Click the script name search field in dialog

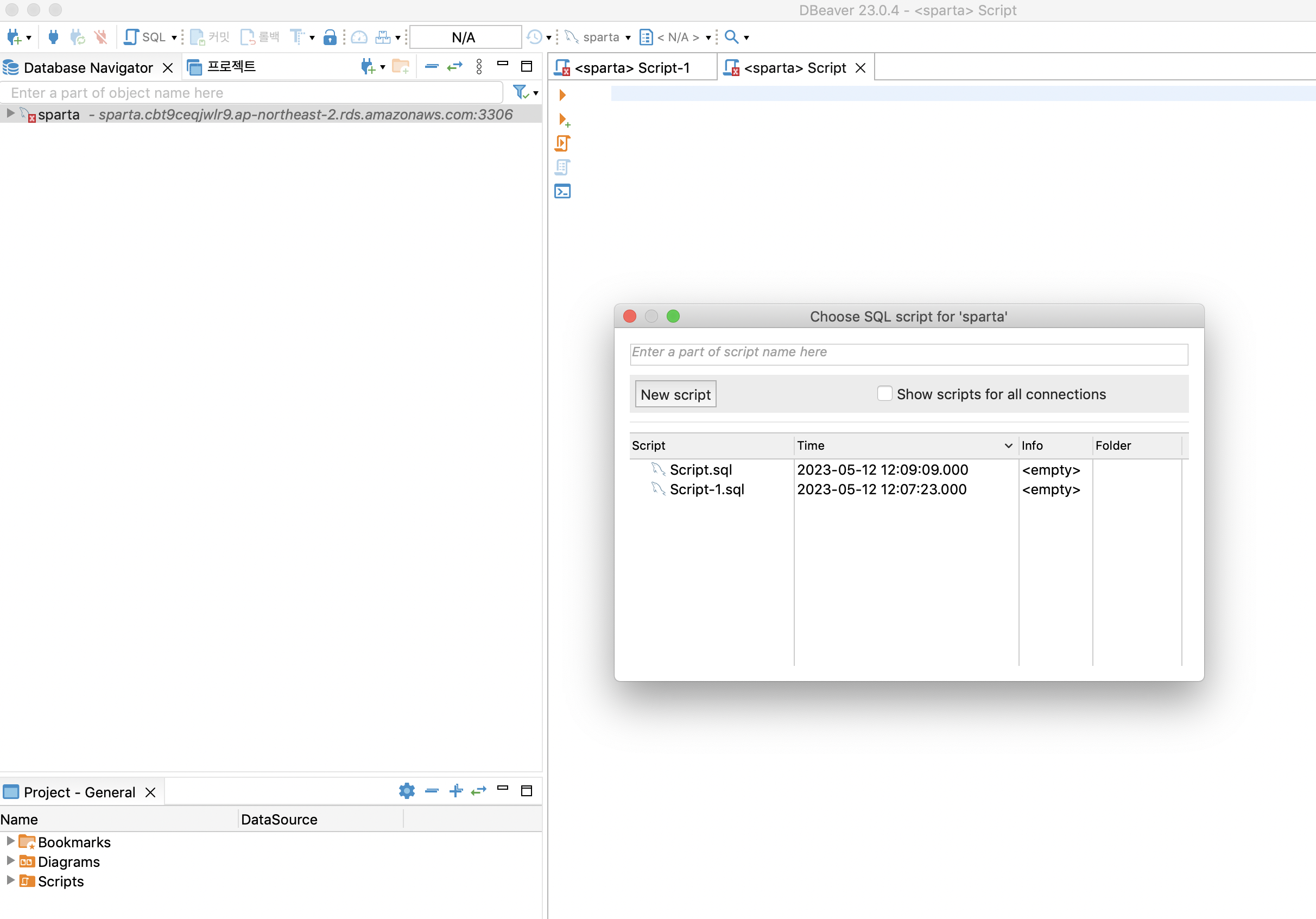point(908,354)
